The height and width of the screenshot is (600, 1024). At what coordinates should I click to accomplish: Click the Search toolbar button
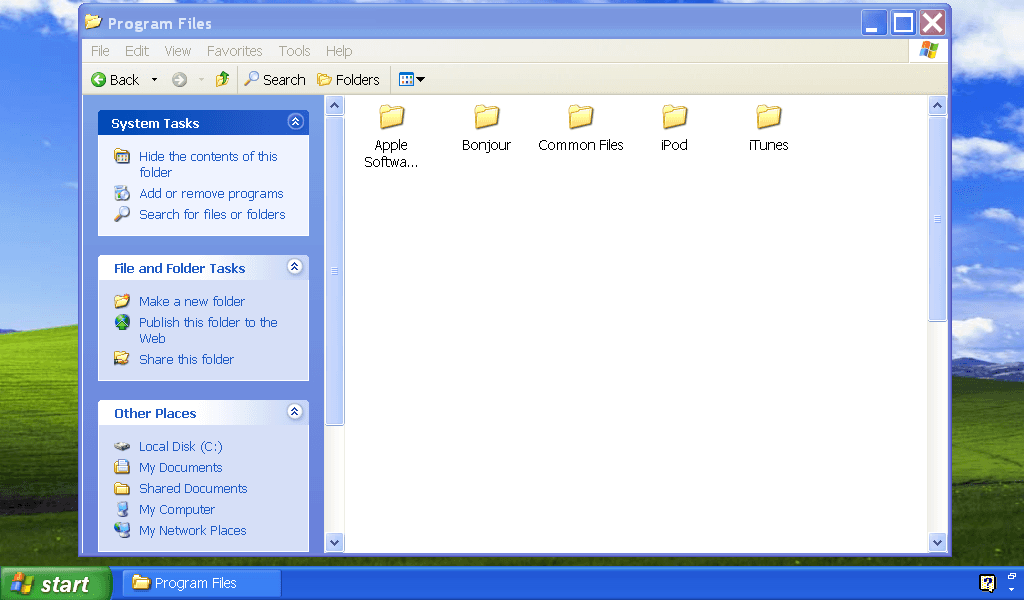pyautogui.click(x=275, y=80)
